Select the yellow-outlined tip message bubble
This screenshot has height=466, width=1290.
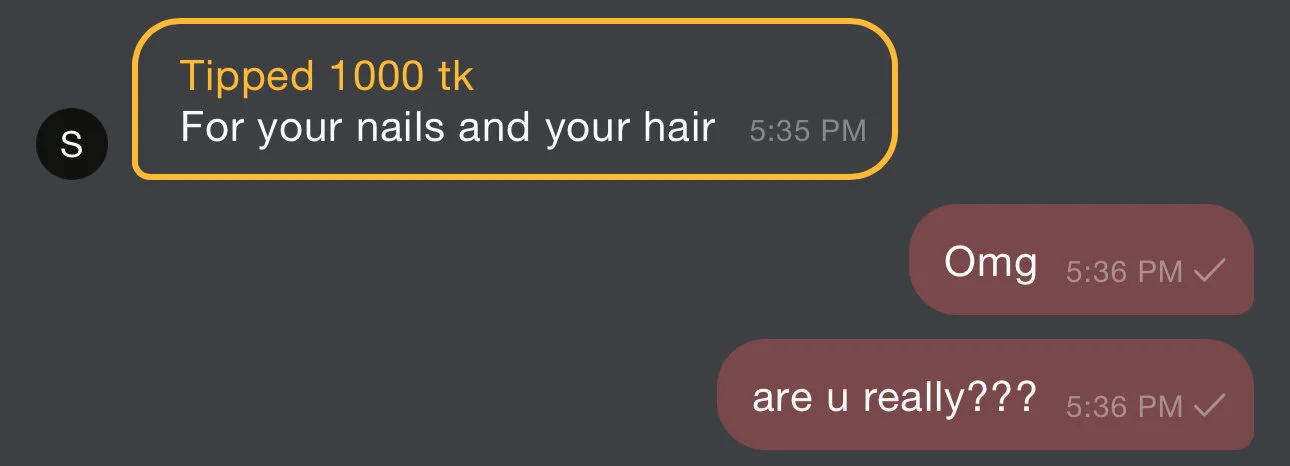514,100
